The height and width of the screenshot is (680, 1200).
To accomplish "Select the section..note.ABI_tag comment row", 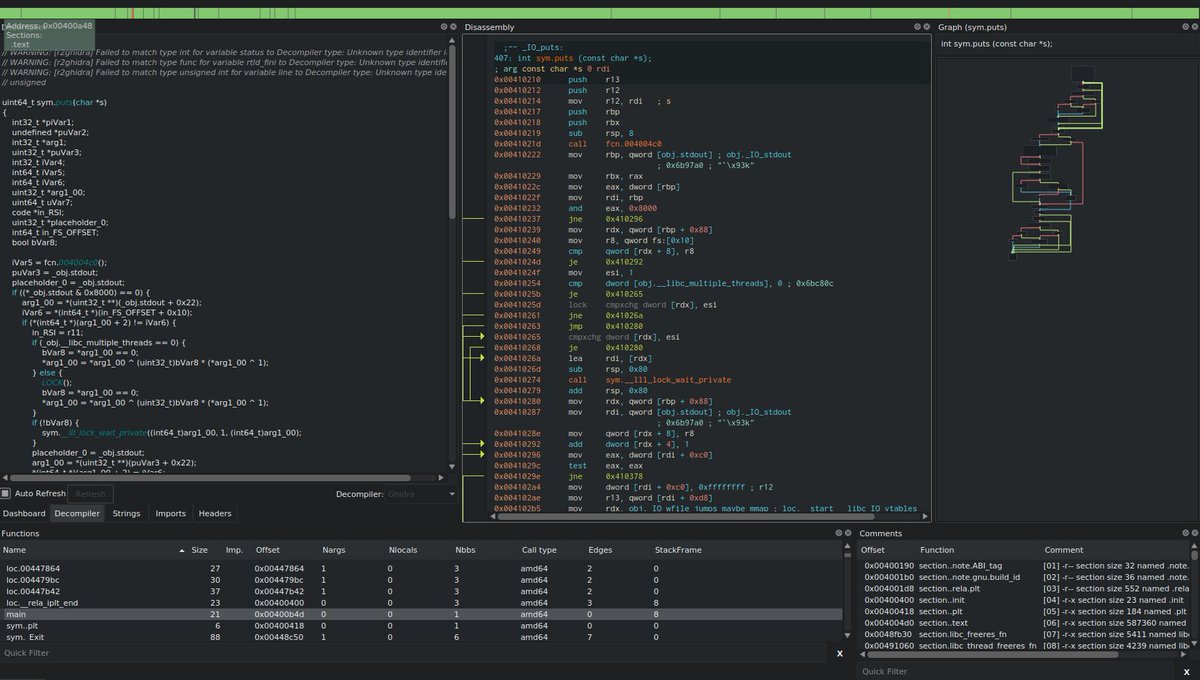I will [x=1024, y=565].
